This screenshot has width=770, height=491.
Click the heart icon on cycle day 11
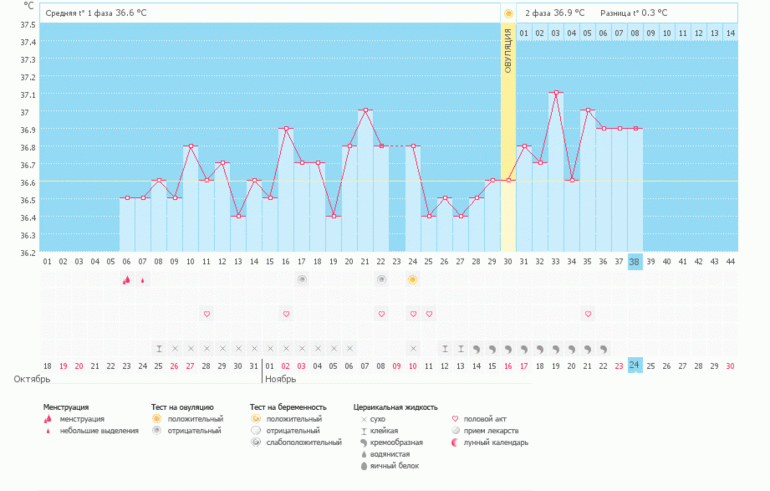(206, 314)
